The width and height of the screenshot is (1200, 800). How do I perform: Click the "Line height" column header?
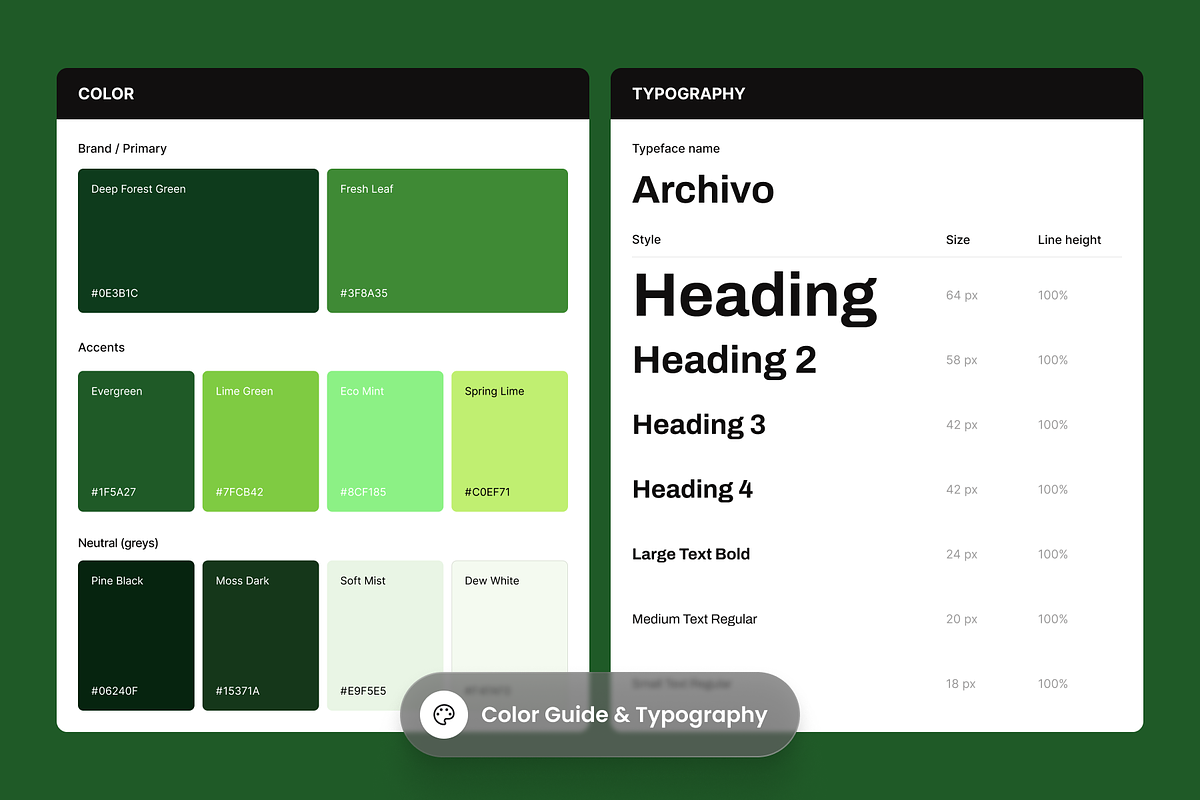1069,240
